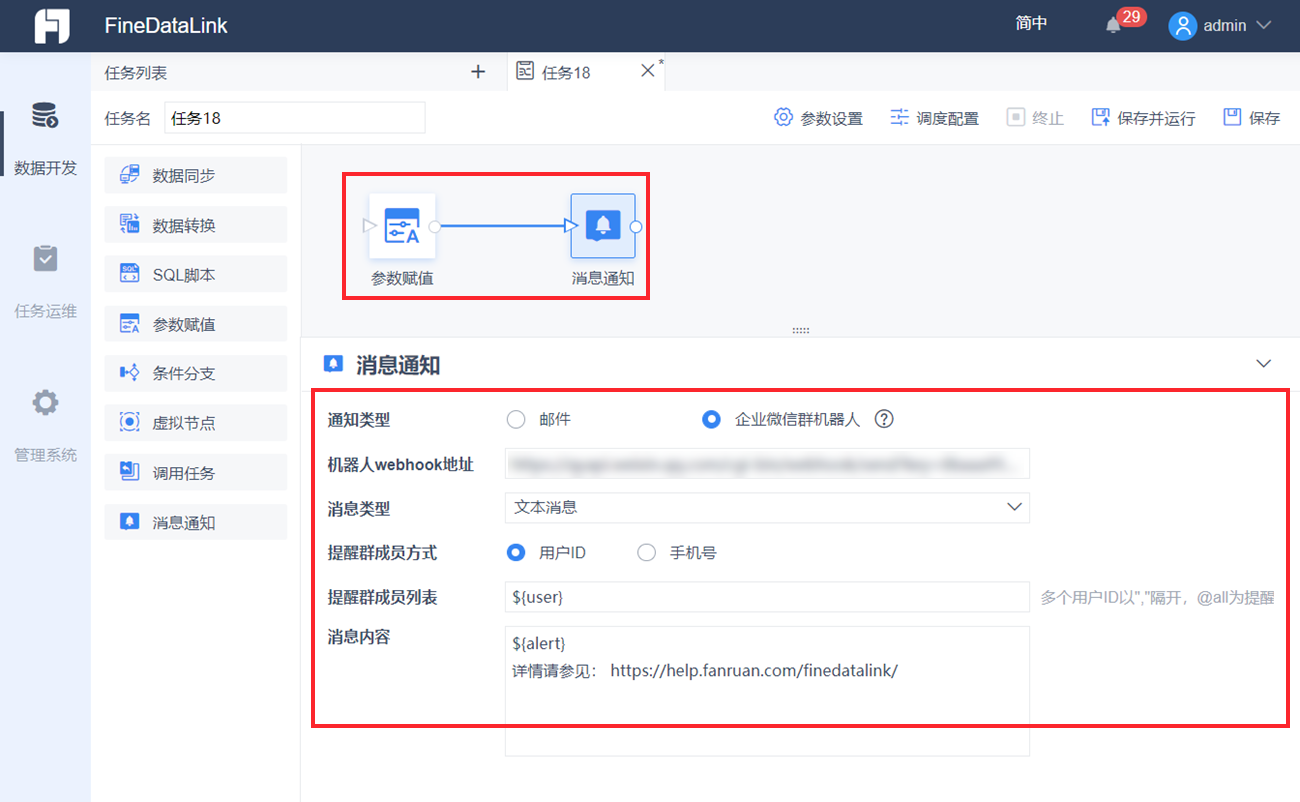Click the 任务名 input field containing 任务18
This screenshot has height=802, width=1300.
[x=295, y=117]
